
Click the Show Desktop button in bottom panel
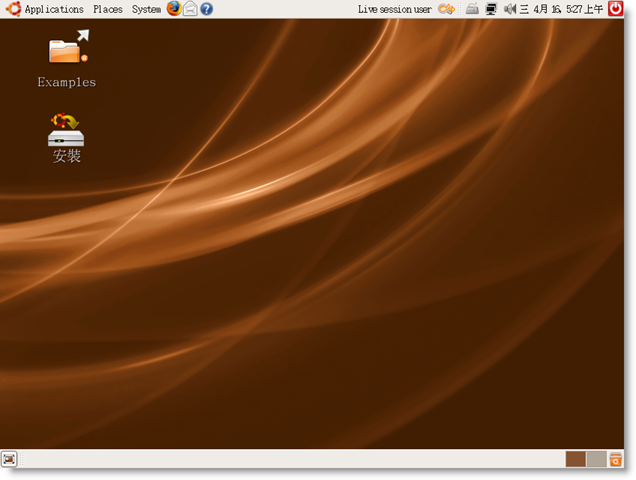point(9,459)
